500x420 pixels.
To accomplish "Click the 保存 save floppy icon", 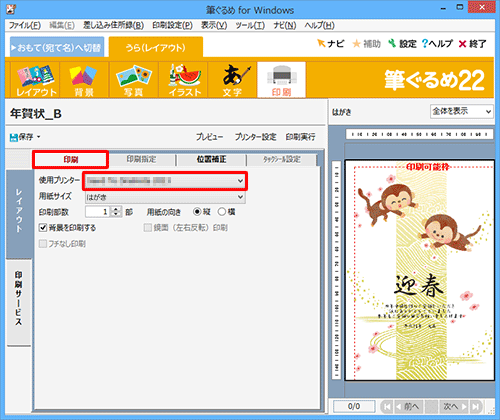I will tap(14, 137).
